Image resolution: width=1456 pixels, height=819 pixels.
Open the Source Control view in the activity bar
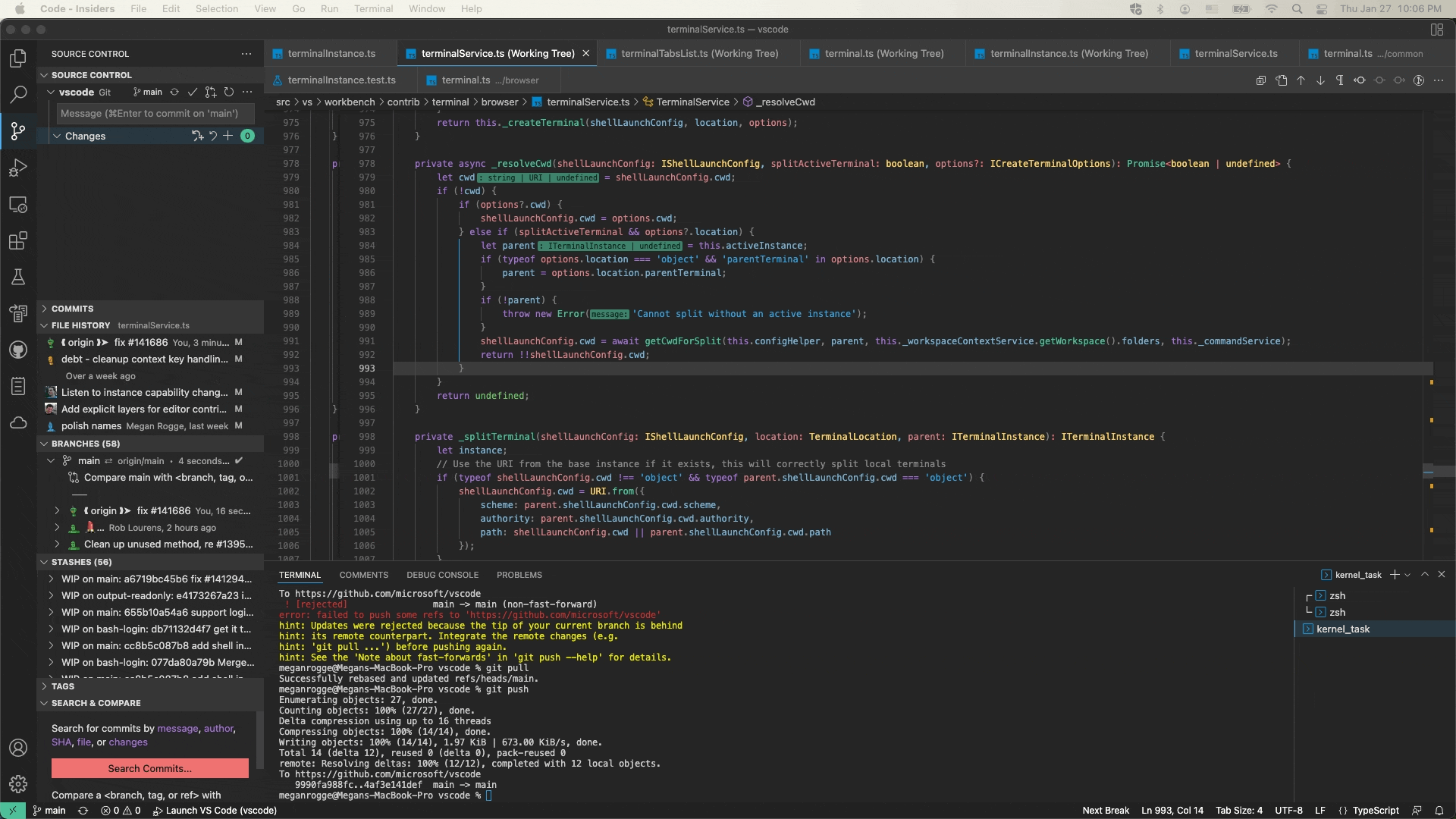(18, 131)
